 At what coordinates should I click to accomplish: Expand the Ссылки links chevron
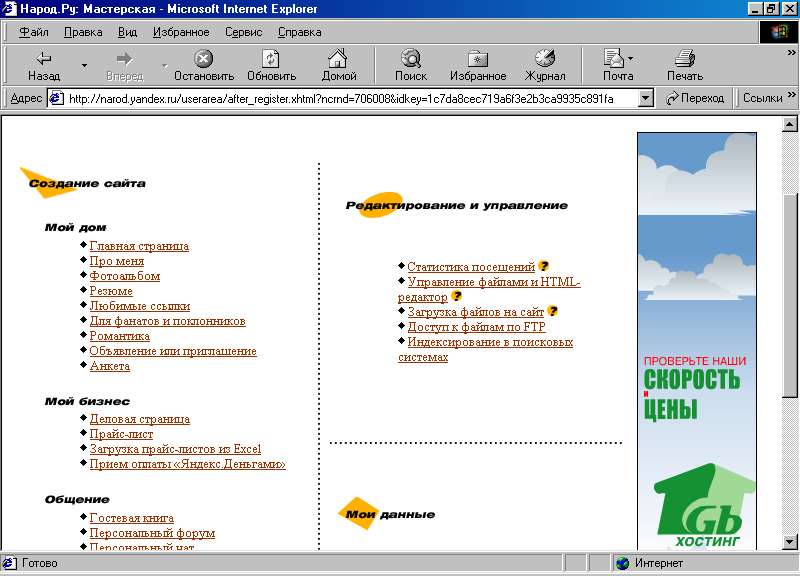(x=791, y=94)
